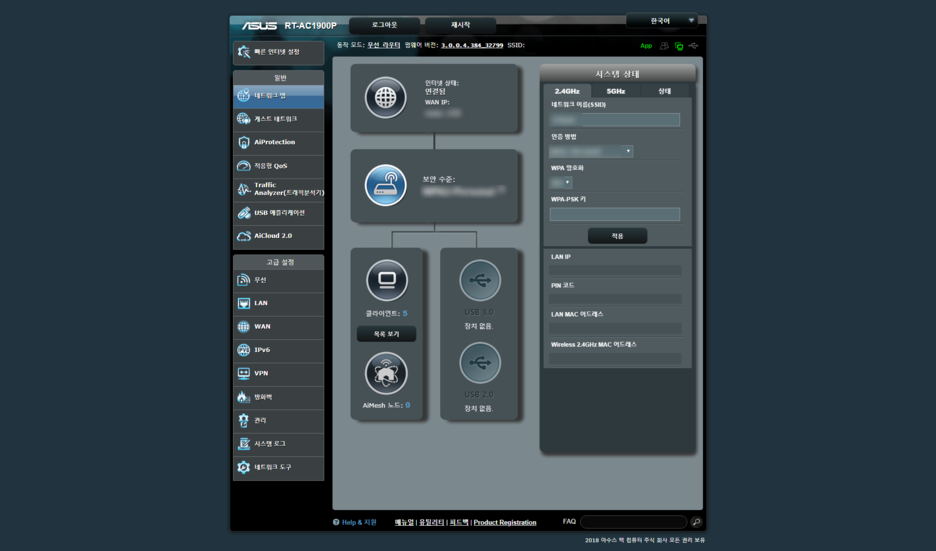The image size is (936, 551).
Task: Open the 인증 방법 dropdown
Action: coord(590,152)
